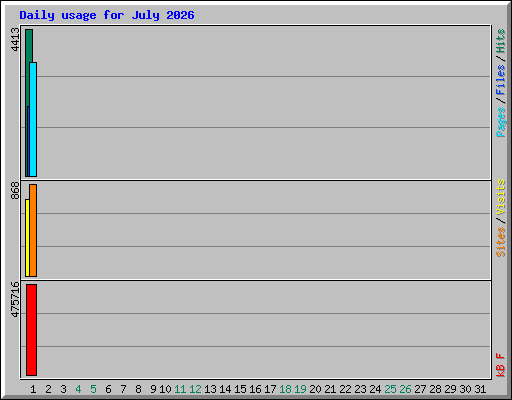Click the Files legend label
The width and height of the screenshot is (512, 400).
click(500, 79)
